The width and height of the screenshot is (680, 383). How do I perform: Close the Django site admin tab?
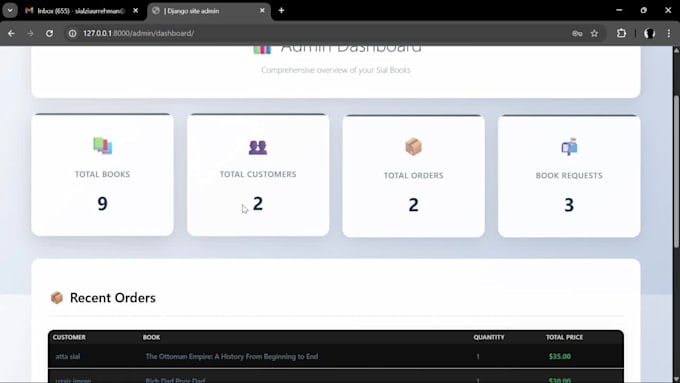262,10
